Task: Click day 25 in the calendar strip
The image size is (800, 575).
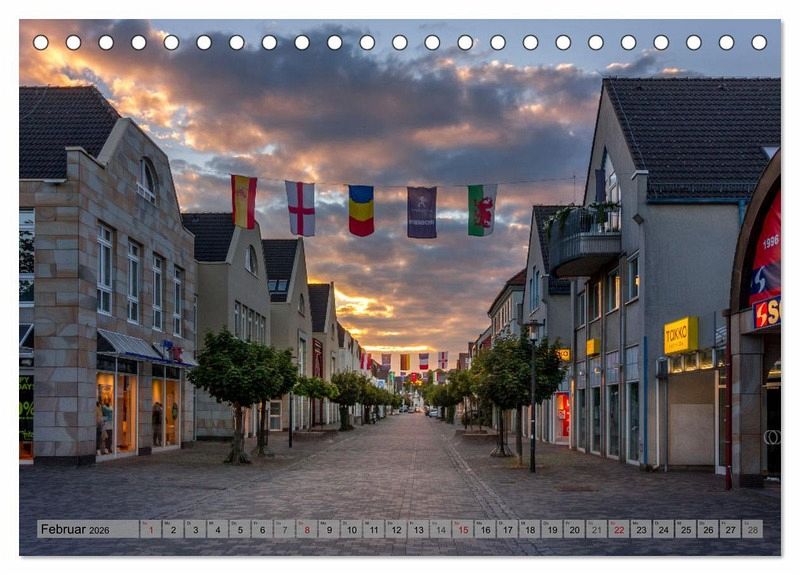Action: click(x=686, y=529)
